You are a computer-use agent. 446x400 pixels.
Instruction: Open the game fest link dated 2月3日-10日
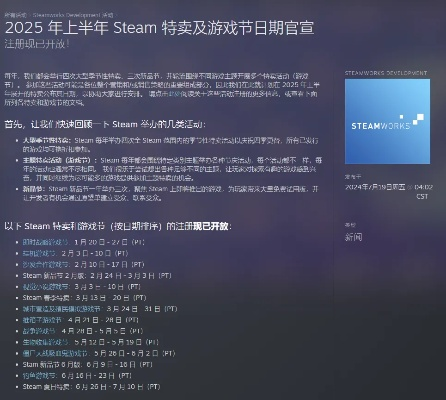pyautogui.click(x=39, y=253)
